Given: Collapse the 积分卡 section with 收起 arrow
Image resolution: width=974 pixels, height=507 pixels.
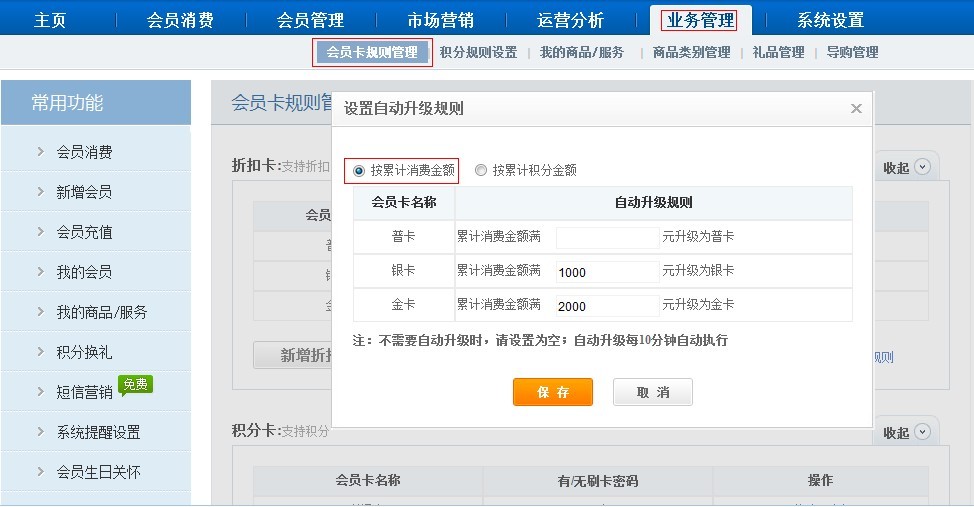Looking at the screenshot, I should point(922,432).
